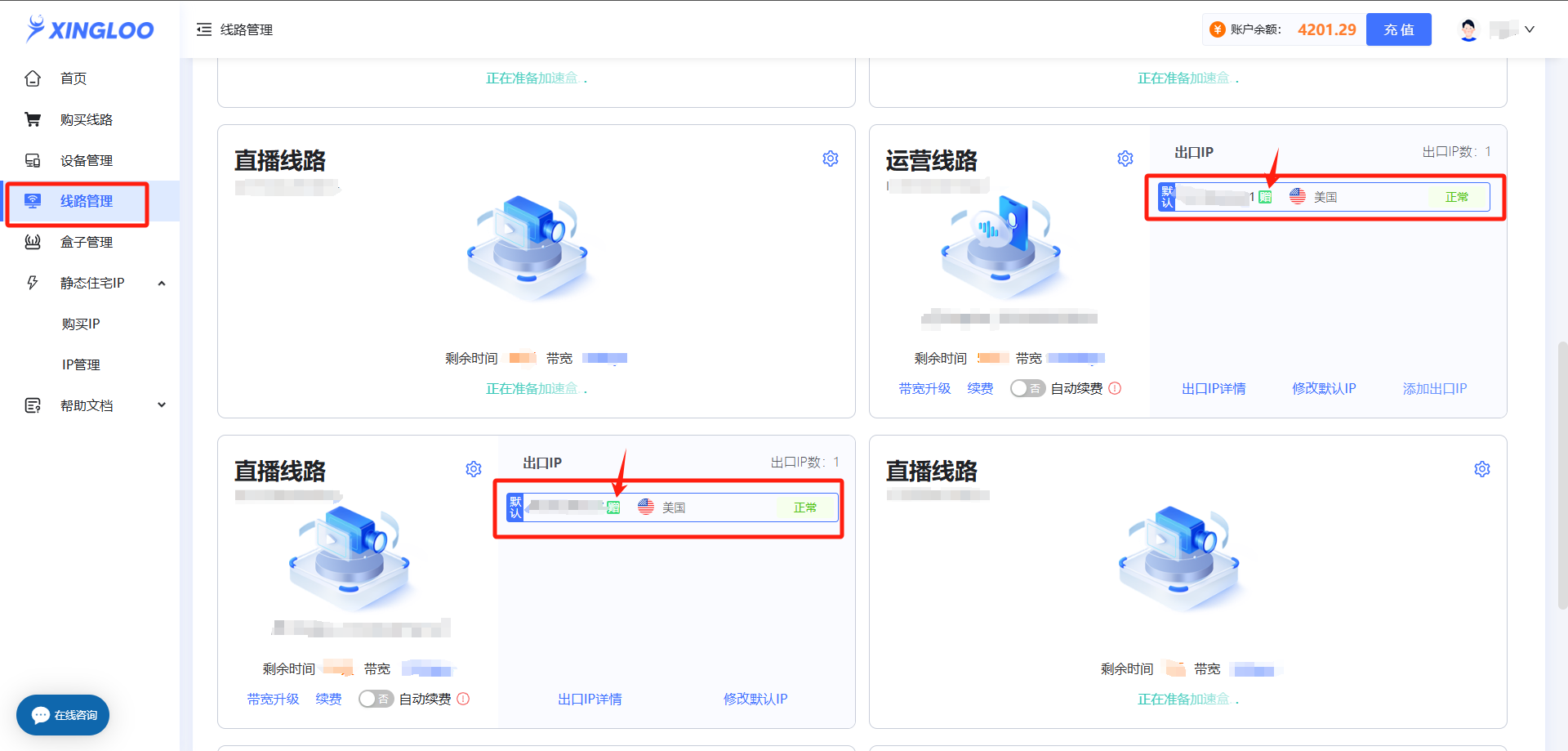Click the info icon next to 自动续费 in 运营线路
This screenshot has height=751, width=1568.
(x=1115, y=388)
